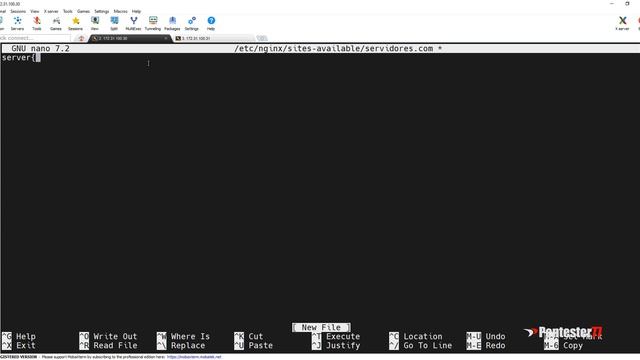This screenshot has width=640, height=360.
Task: Open the Servers toolbar icon
Action: [x=17, y=23]
